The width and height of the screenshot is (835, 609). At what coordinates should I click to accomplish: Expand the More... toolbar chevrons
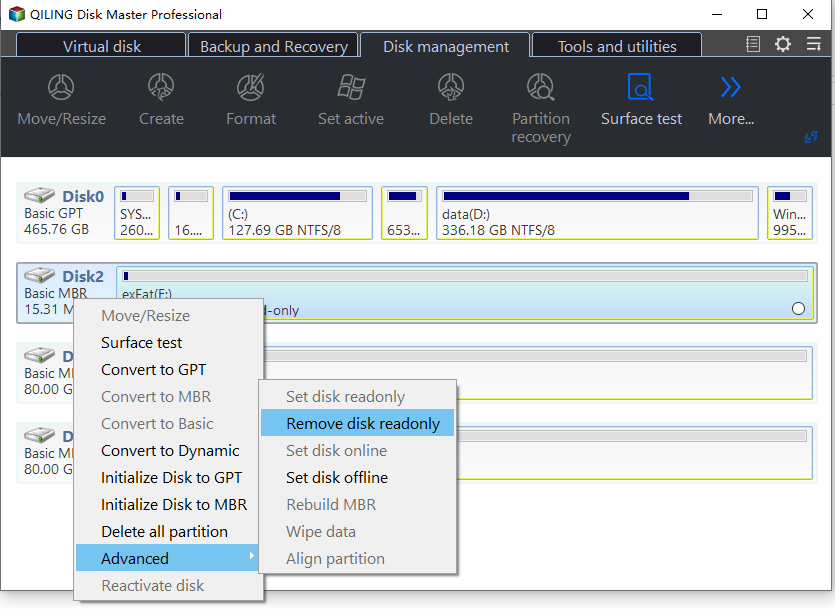coord(731,87)
